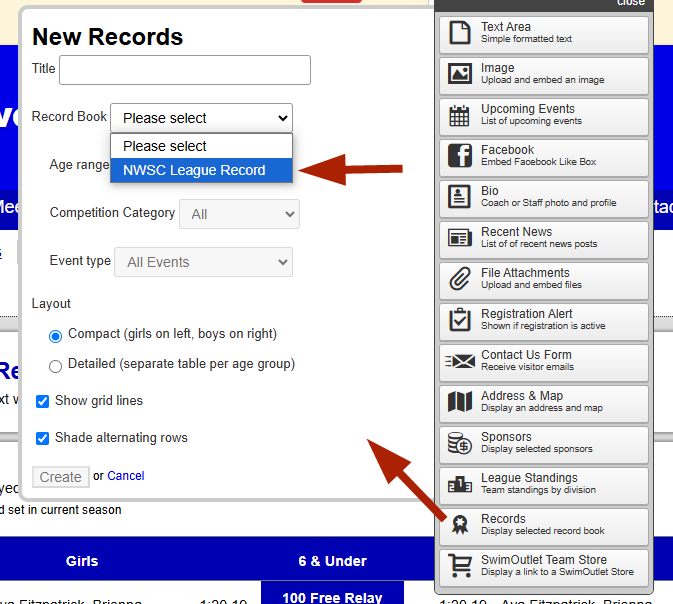673x604 pixels.
Task: Add Bio coach or staff widget
Action: [544, 198]
